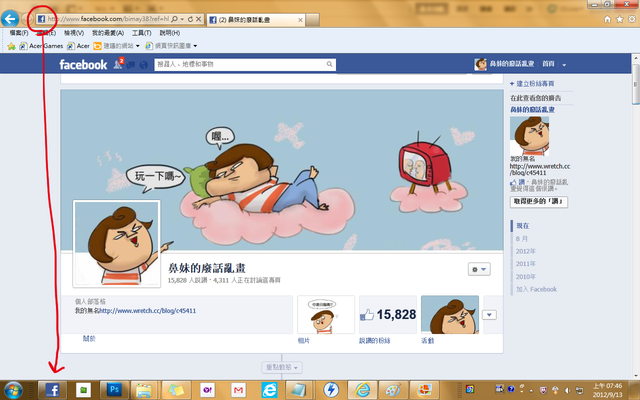Open the Facebook messages icon
The image size is (640, 400).
coord(131,64)
